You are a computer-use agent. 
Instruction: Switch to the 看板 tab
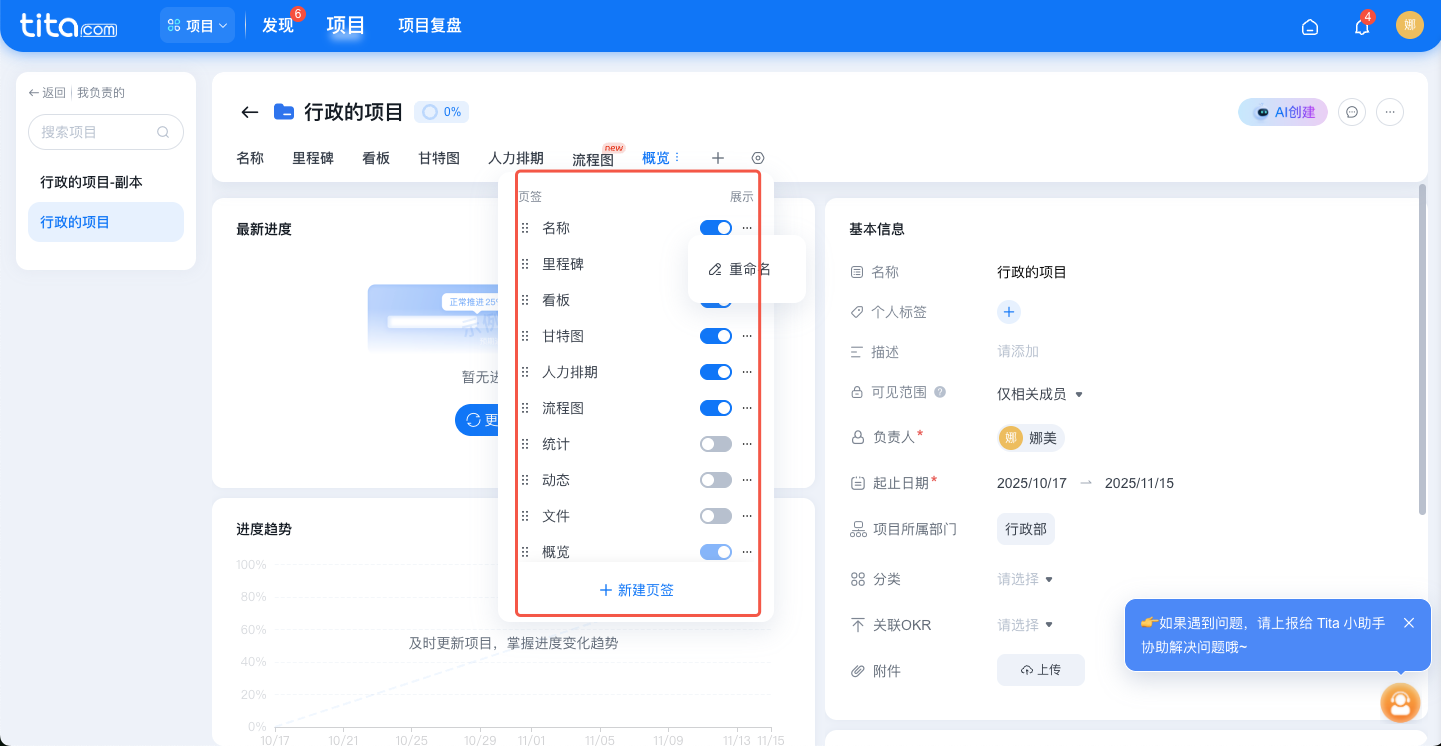pos(376,157)
